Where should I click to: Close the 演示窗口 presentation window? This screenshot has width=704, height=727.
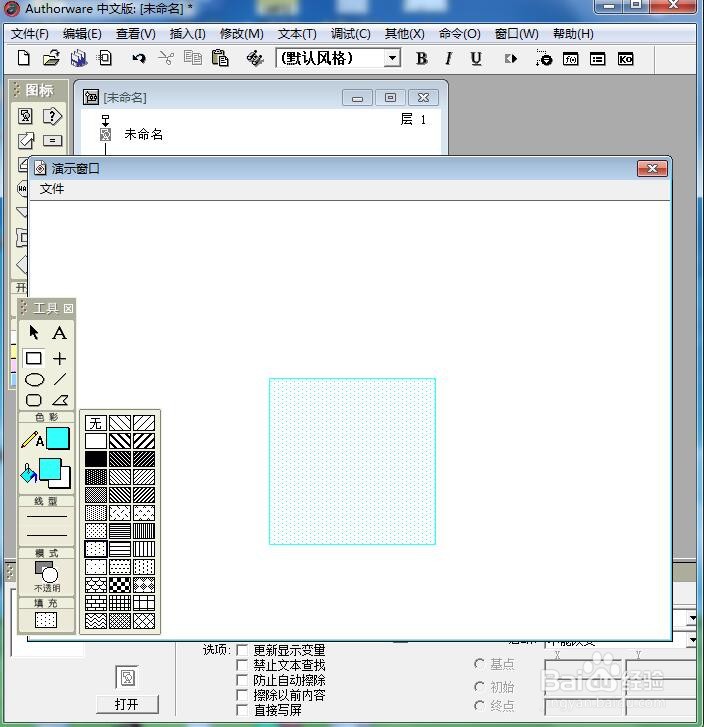point(652,168)
